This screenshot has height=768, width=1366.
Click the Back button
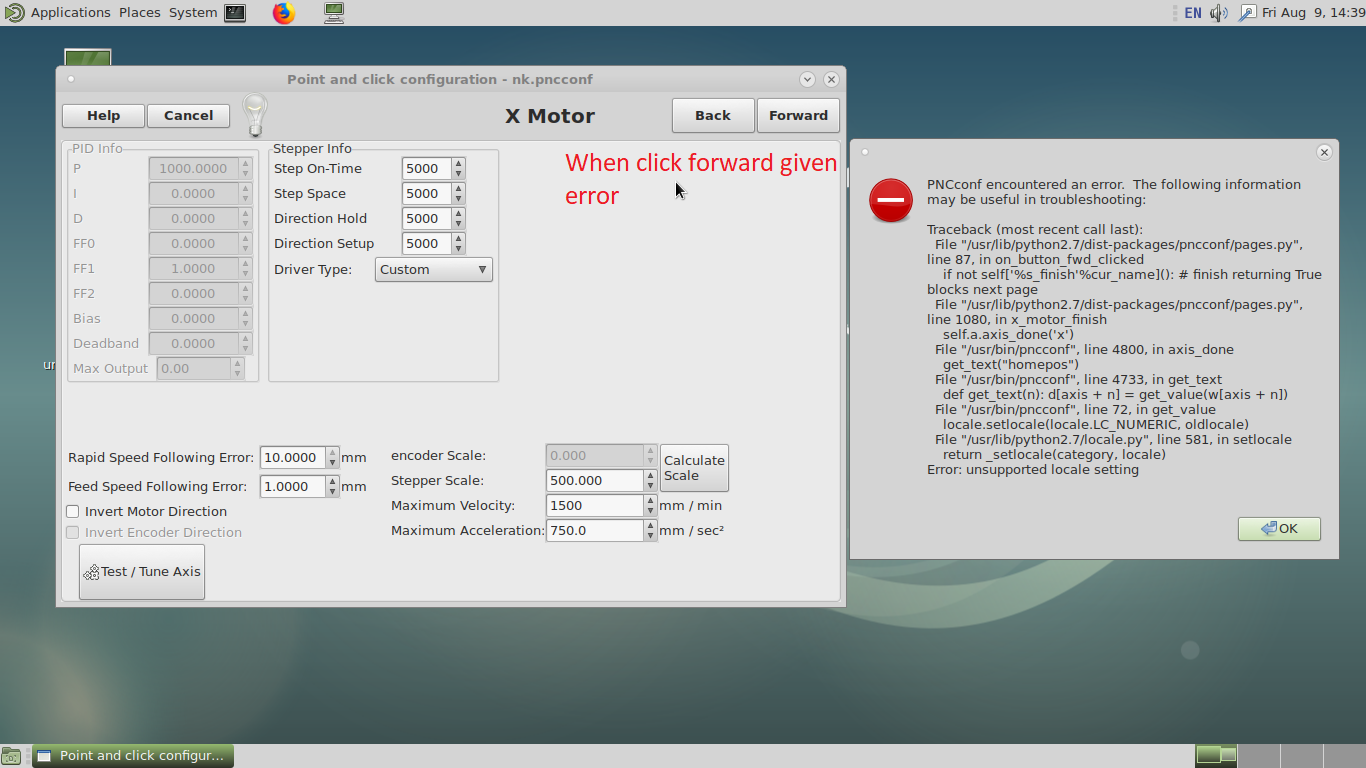pyautogui.click(x=713, y=115)
